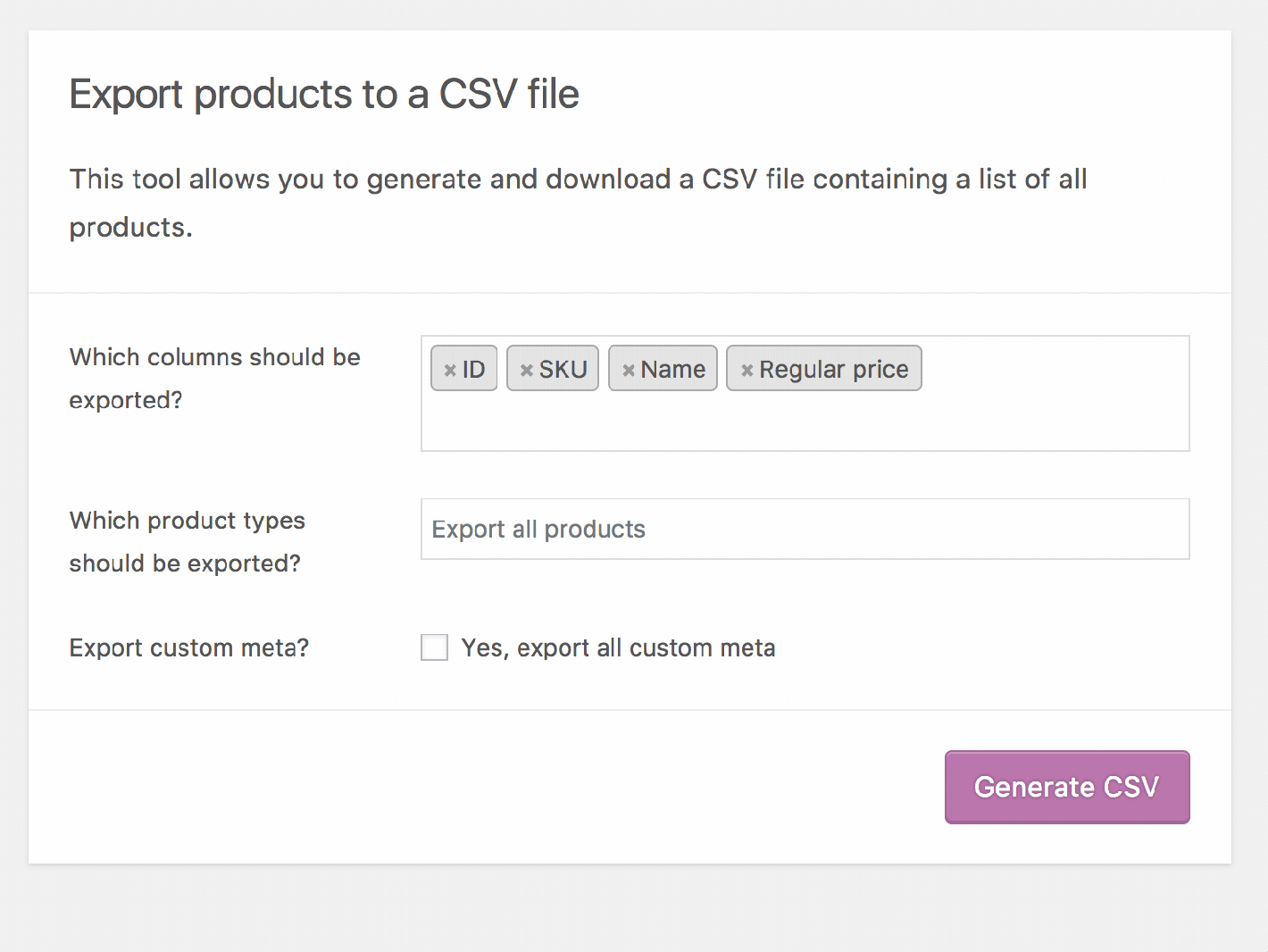The image size is (1268, 952).
Task: Click the 'Export custom meta?' label
Action: 189,647
